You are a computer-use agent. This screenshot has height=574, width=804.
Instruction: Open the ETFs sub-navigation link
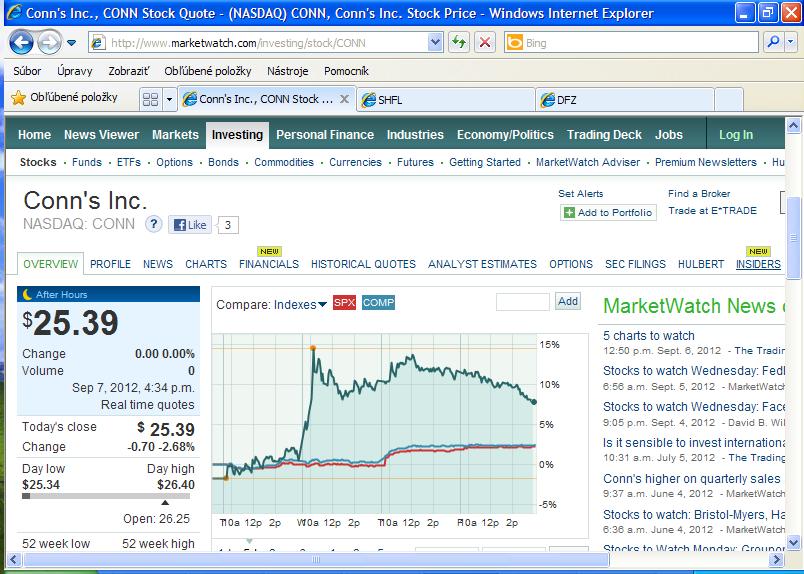click(129, 163)
